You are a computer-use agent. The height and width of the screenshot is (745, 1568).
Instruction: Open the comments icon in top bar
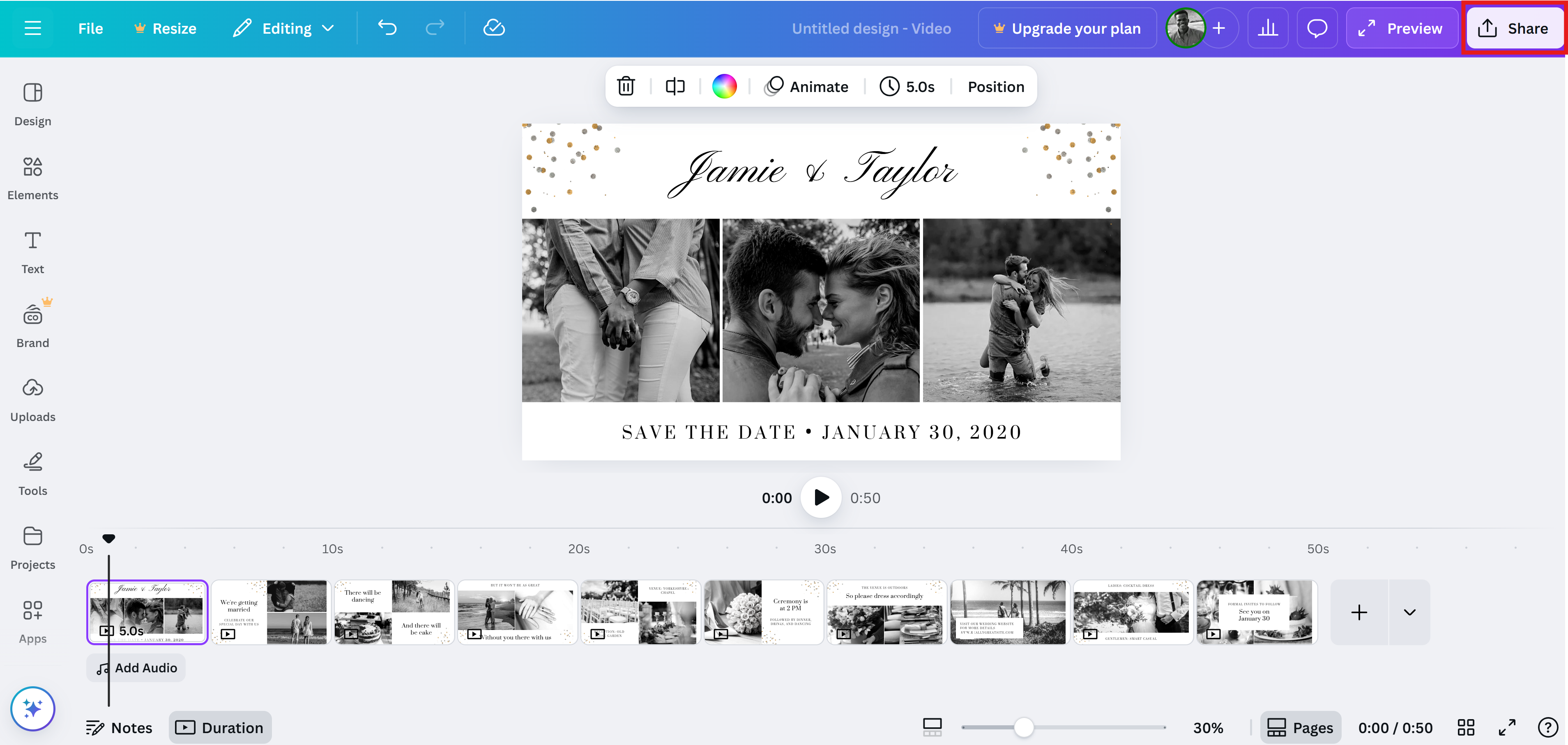(1317, 28)
